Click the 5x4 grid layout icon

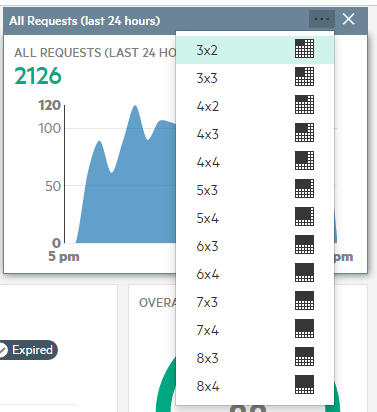[x=304, y=217]
